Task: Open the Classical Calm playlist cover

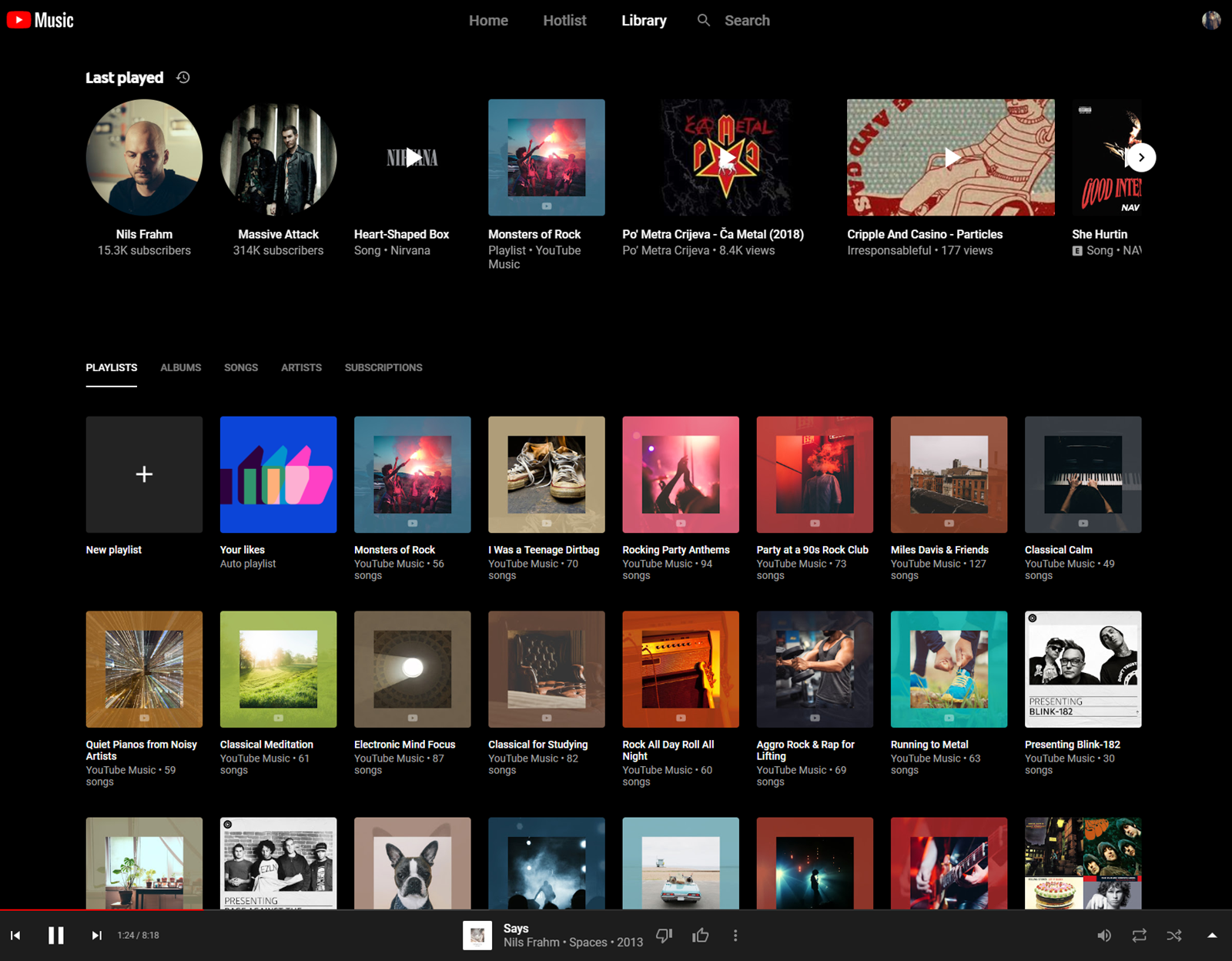Action: coord(1083,474)
